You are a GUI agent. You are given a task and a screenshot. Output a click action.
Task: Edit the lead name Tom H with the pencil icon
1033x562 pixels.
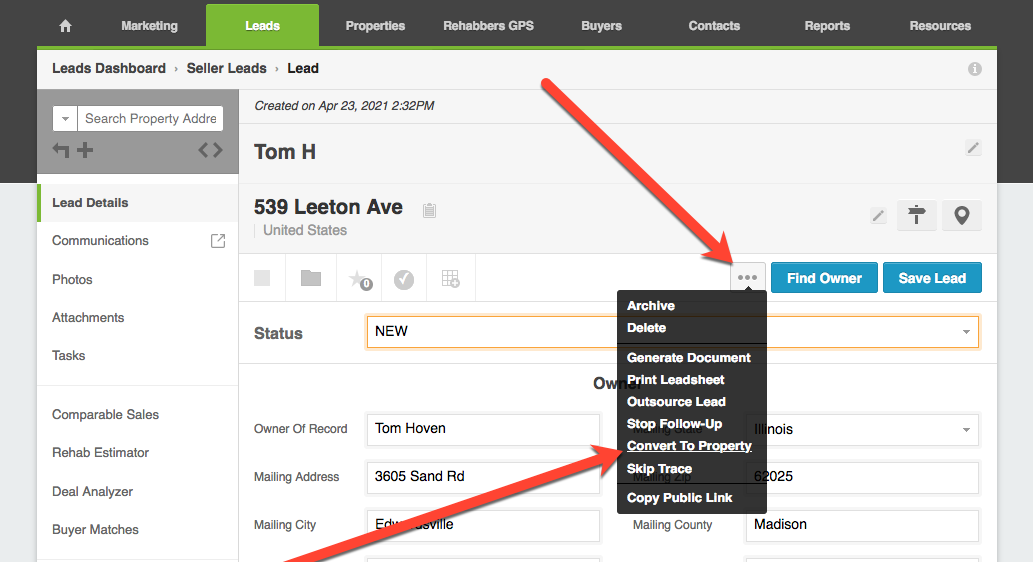click(973, 148)
